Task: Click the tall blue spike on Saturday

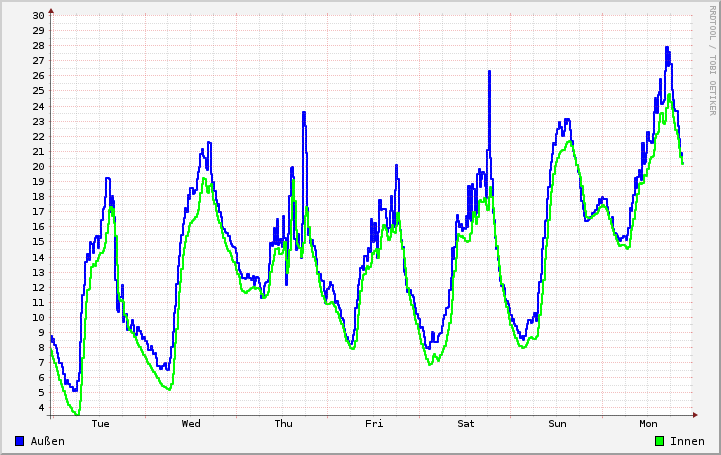Action: pos(489,73)
